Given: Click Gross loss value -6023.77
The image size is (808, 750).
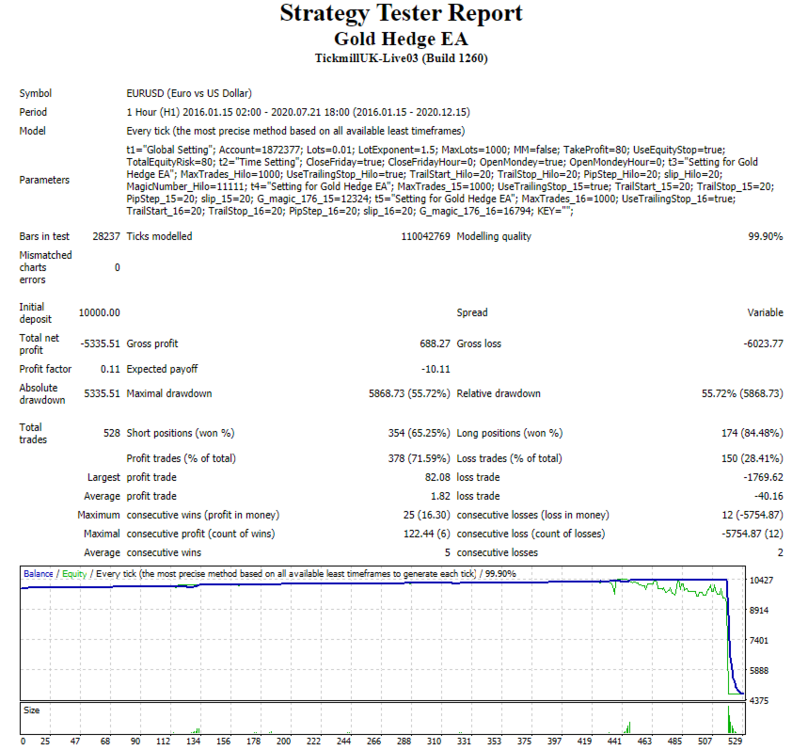Looking at the screenshot, I should point(763,343).
